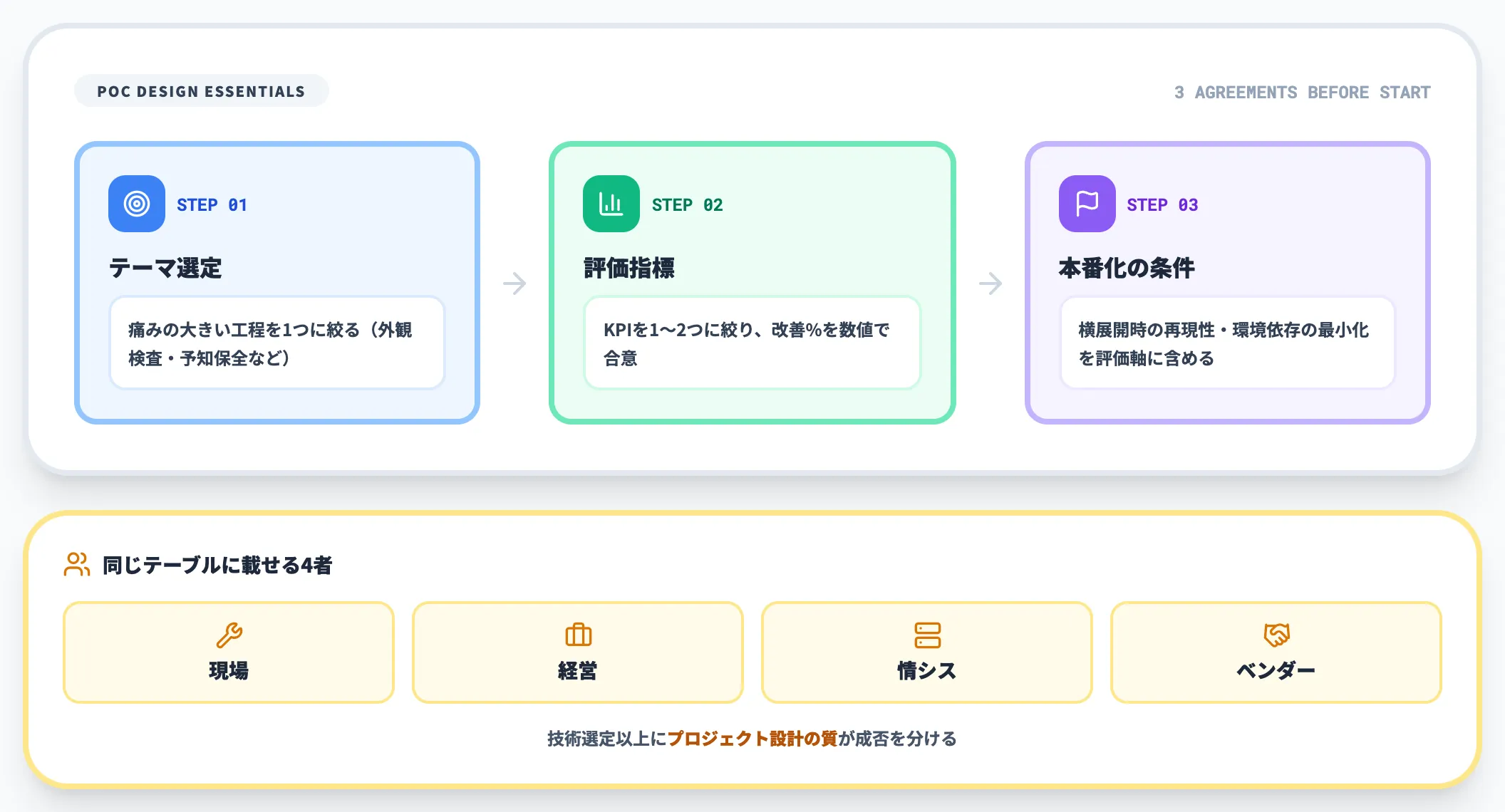This screenshot has height=812, width=1505.
Task: Click the 情シス card
Action: click(x=926, y=652)
